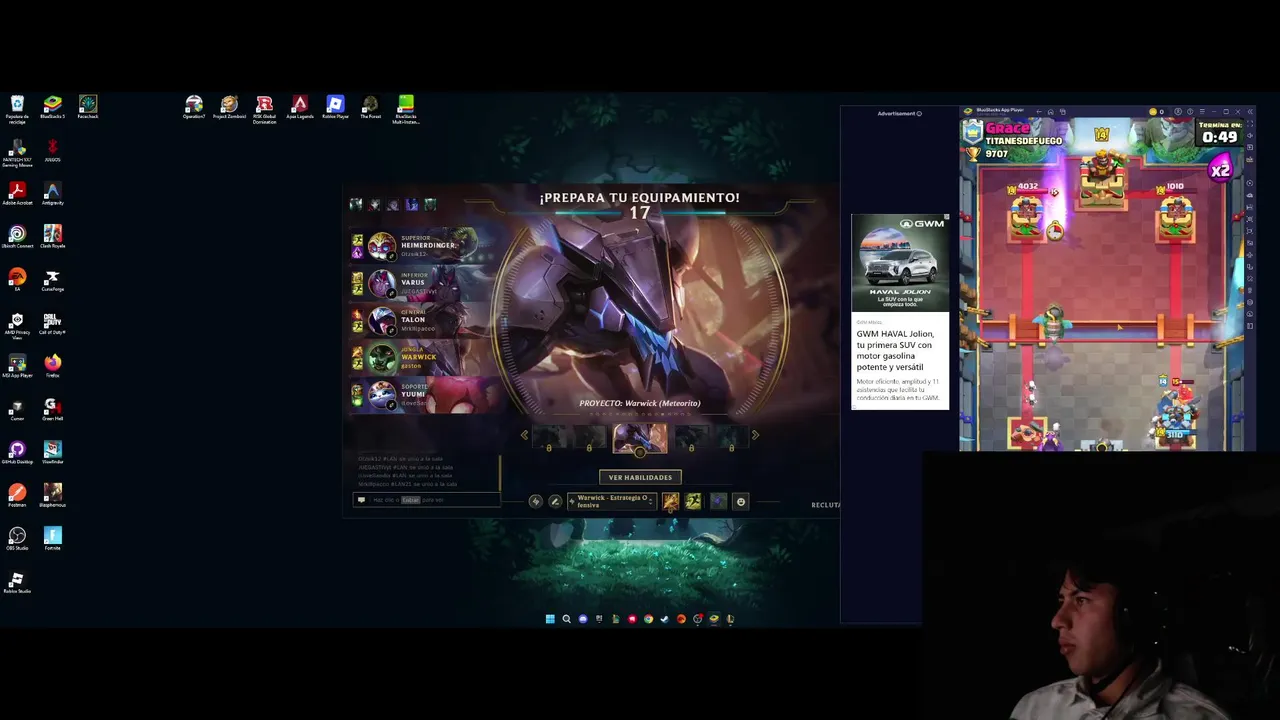Select the PROYECTO Warwick skin thumbnail
This screenshot has height=720, width=1280.
(640, 438)
